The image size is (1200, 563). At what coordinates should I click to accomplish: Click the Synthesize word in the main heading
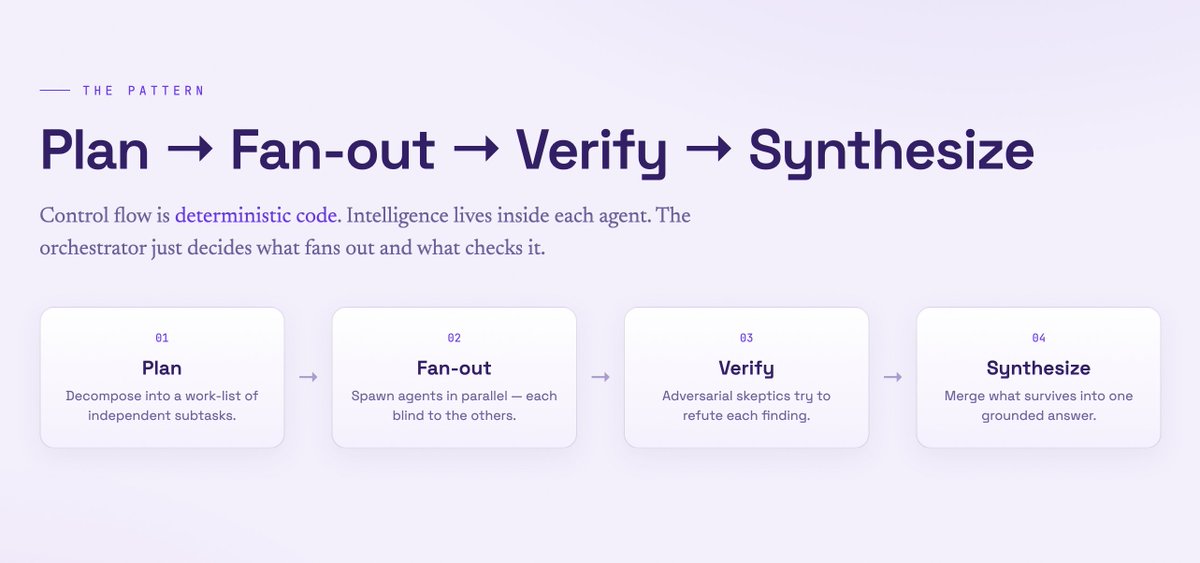point(891,153)
